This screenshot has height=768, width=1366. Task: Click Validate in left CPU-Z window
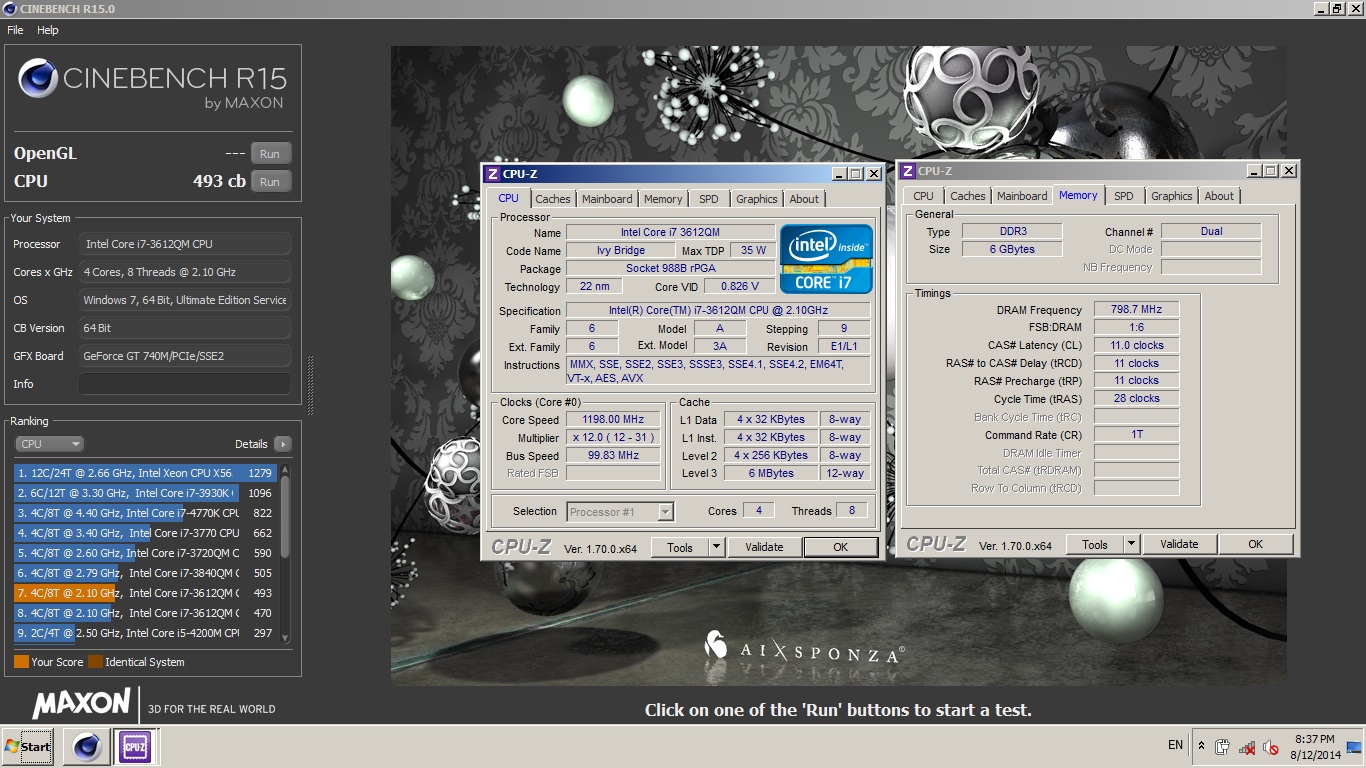(764, 547)
